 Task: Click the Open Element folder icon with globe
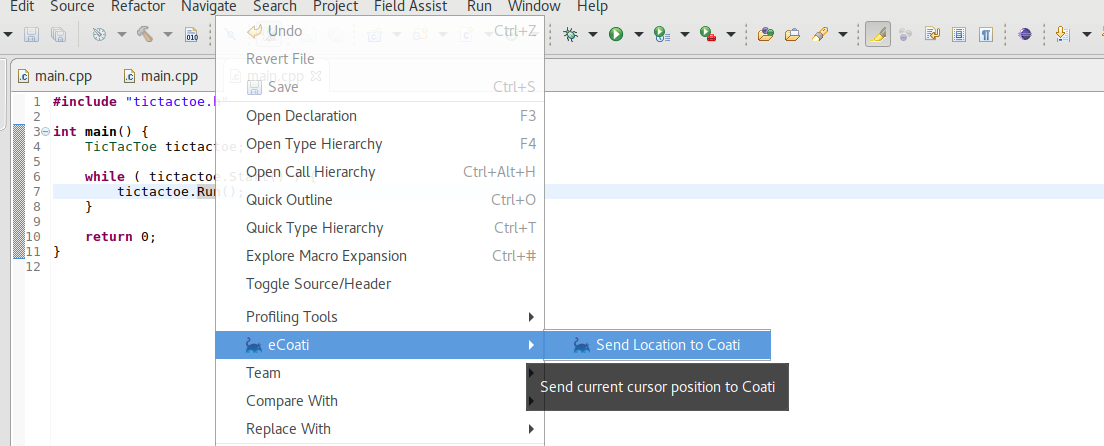(x=766, y=34)
